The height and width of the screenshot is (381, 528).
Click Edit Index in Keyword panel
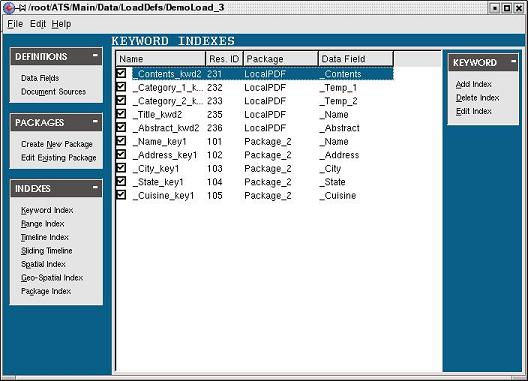coord(473,111)
